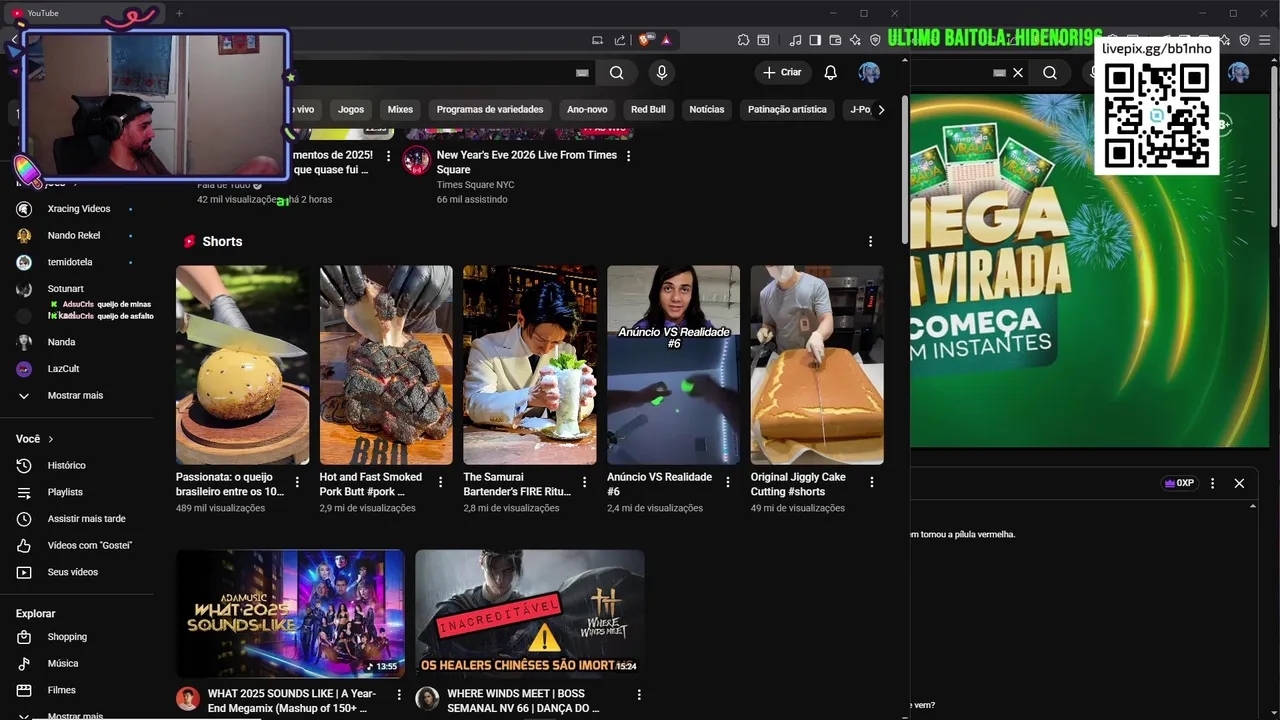Image resolution: width=1280 pixels, height=720 pixels.
Task: Open options for the New Year's Eve 2026 video
Action: coord(628,156)
